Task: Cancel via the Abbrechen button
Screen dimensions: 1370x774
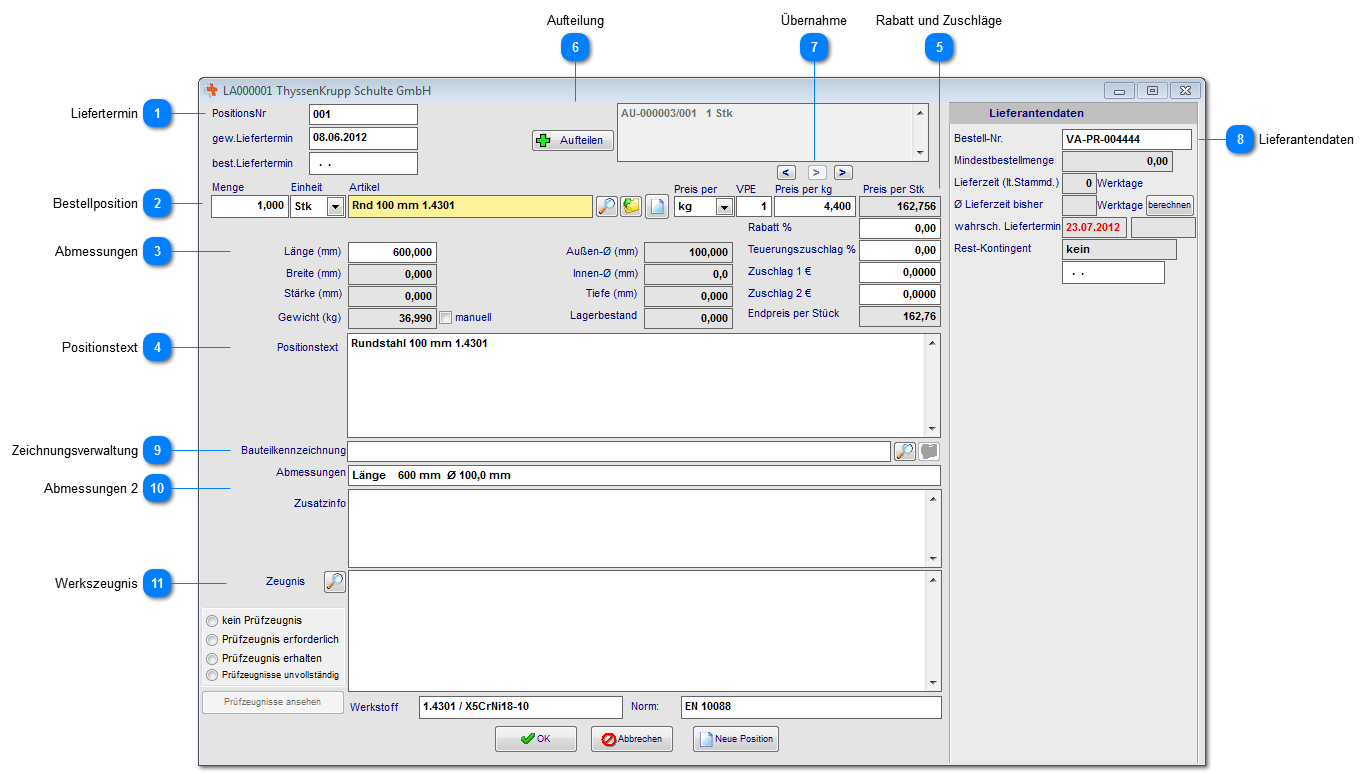Action: click(632, 739)
